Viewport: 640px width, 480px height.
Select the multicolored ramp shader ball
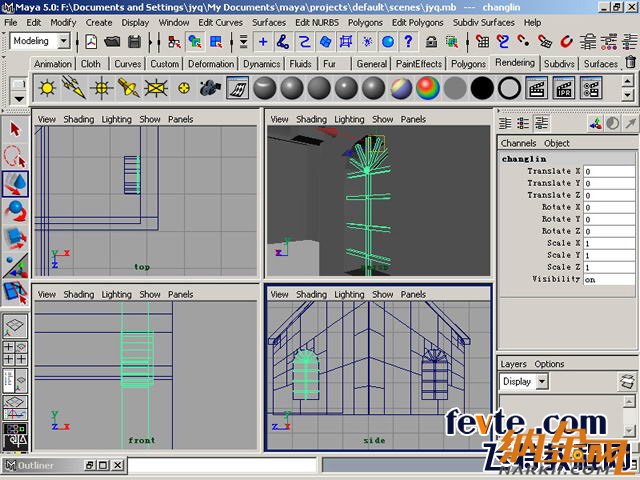coord(427,88)
